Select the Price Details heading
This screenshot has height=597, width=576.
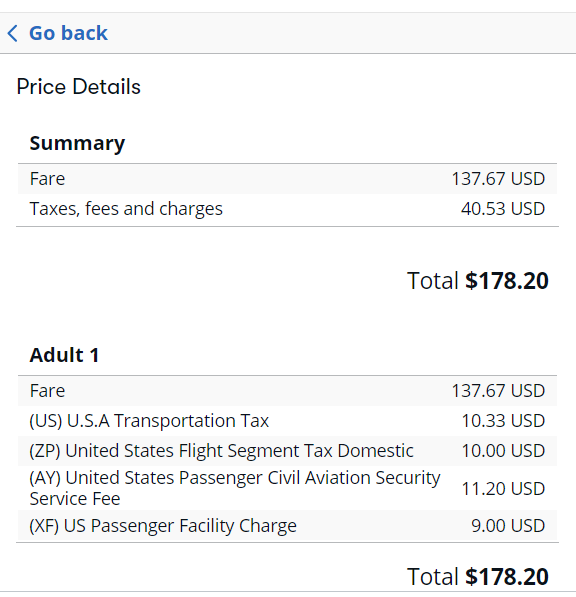[78, 87]
